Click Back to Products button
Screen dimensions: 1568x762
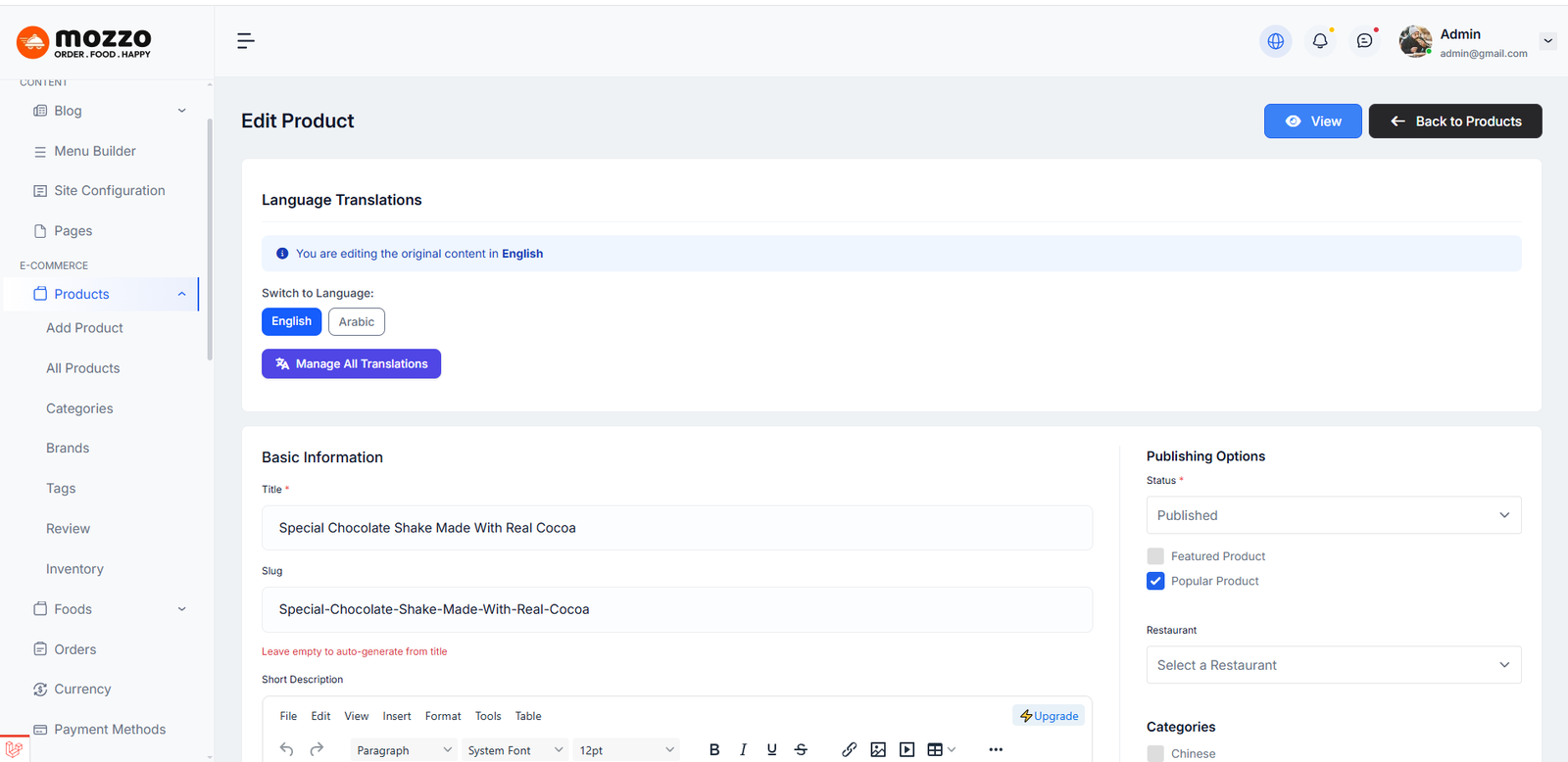pos(1454,121)
